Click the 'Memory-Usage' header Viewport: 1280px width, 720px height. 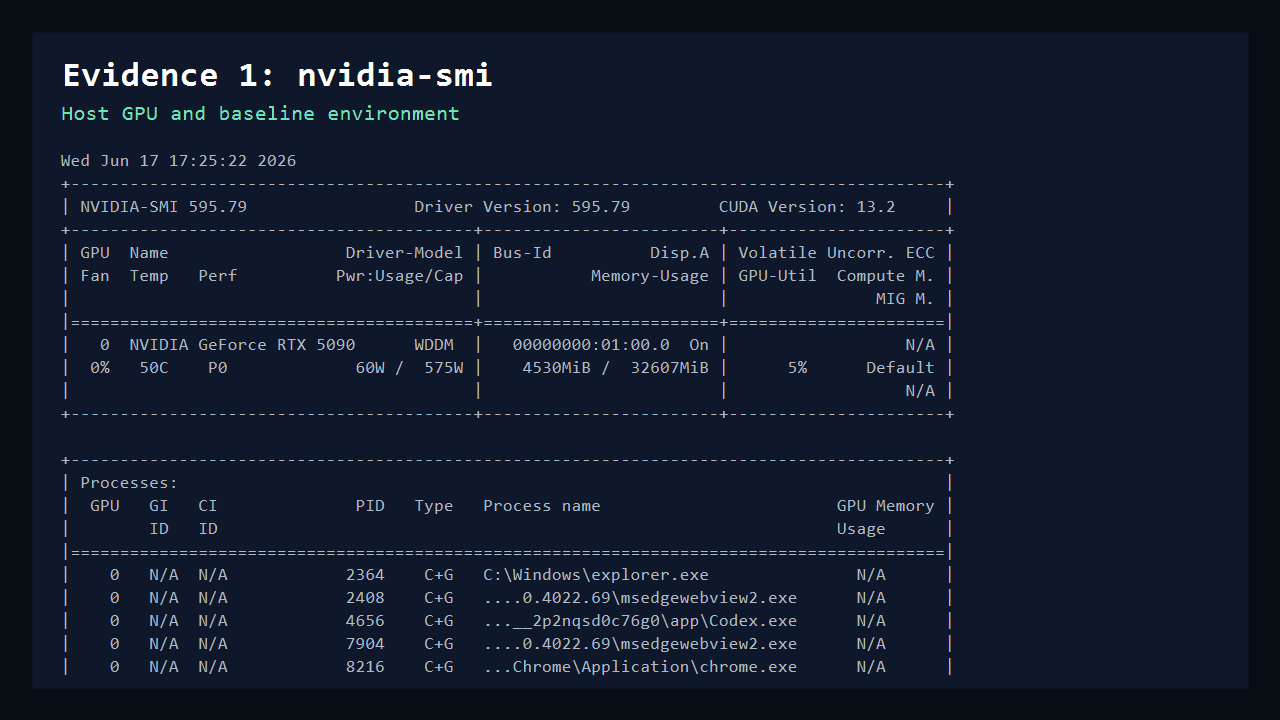(650, 276)
